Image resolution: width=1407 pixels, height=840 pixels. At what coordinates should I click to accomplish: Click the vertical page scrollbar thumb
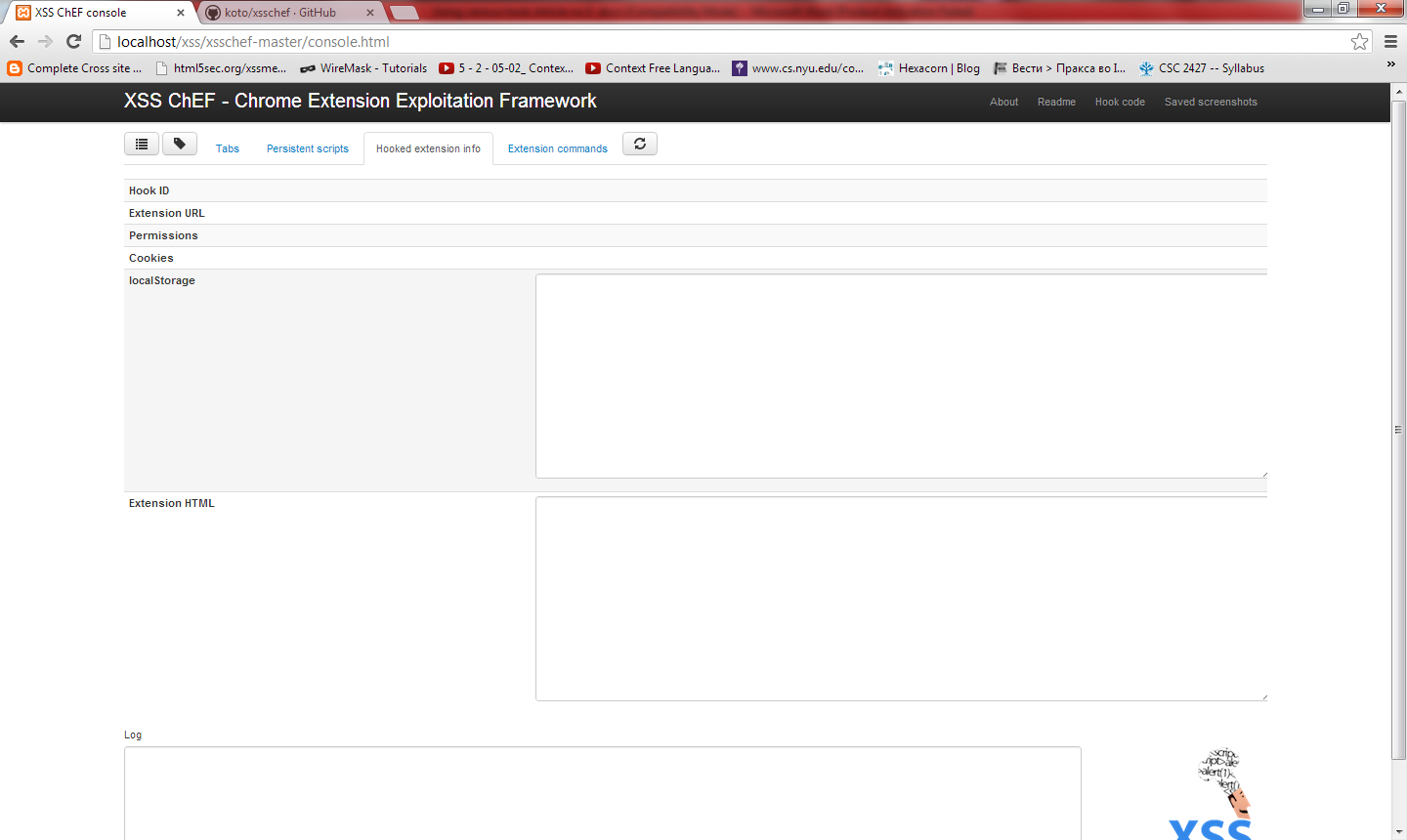1398,428
